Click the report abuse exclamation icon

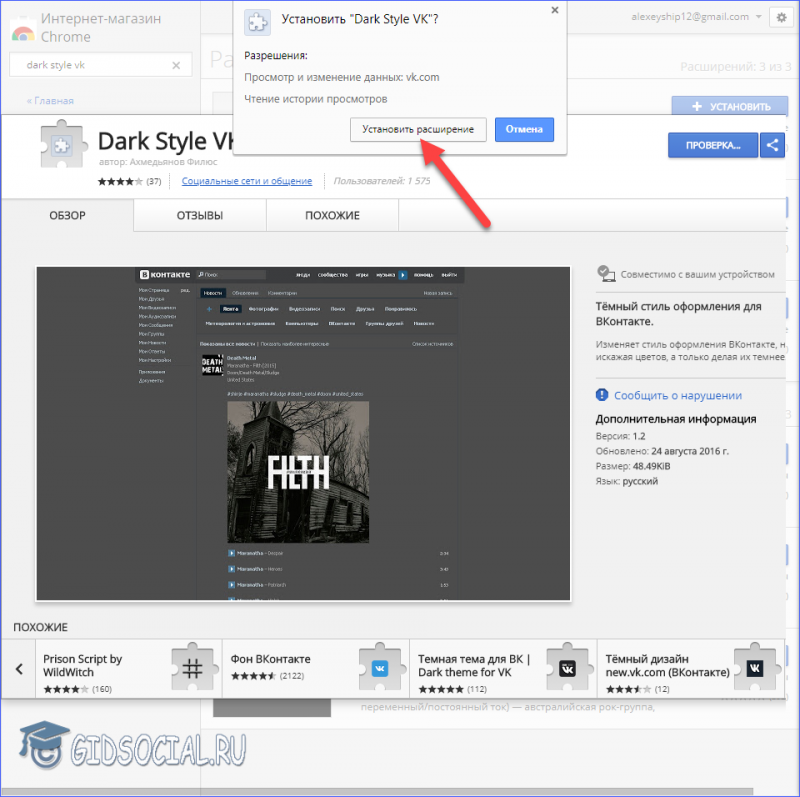pos(602,395)
